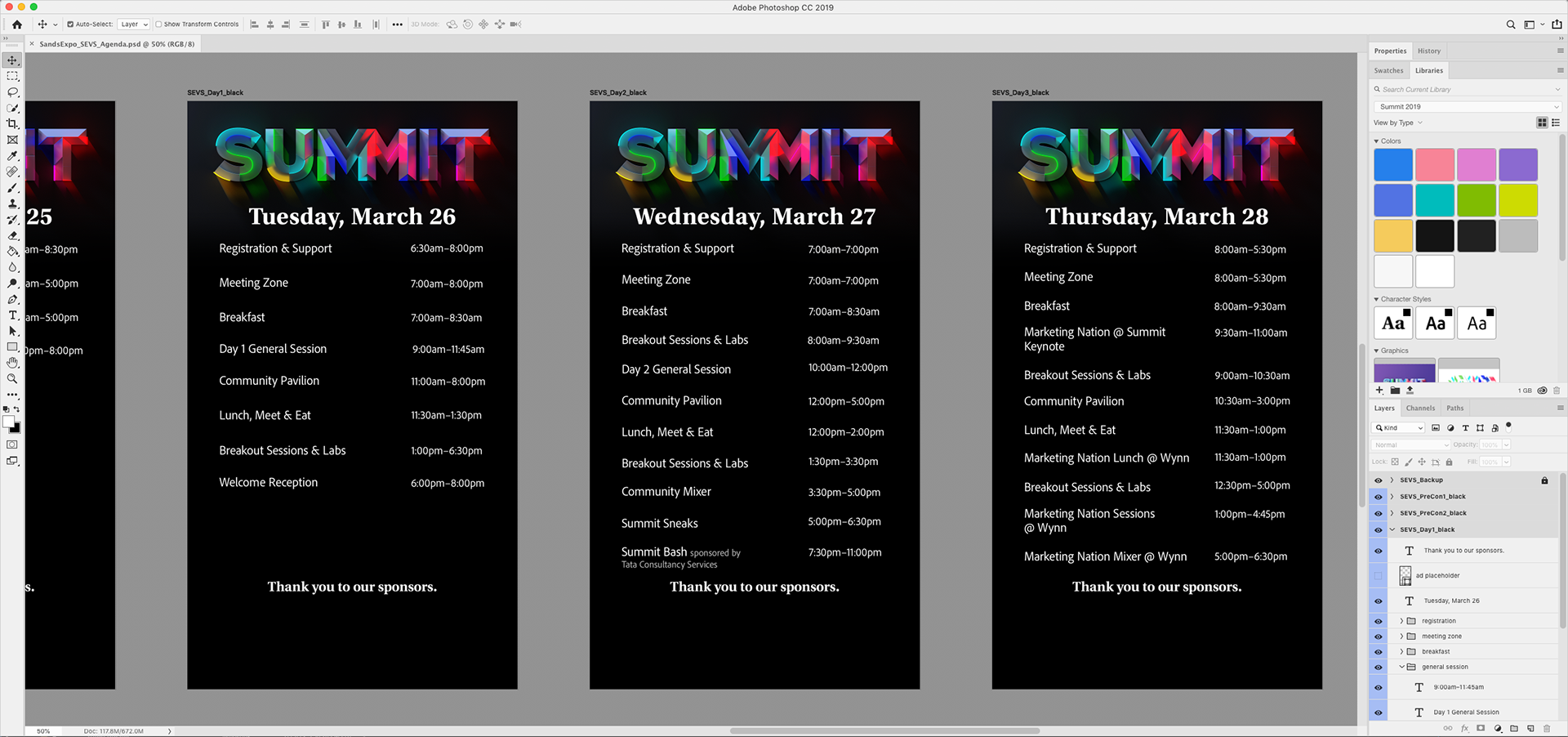Open the View by Type dropdown

click(1398, 123)
